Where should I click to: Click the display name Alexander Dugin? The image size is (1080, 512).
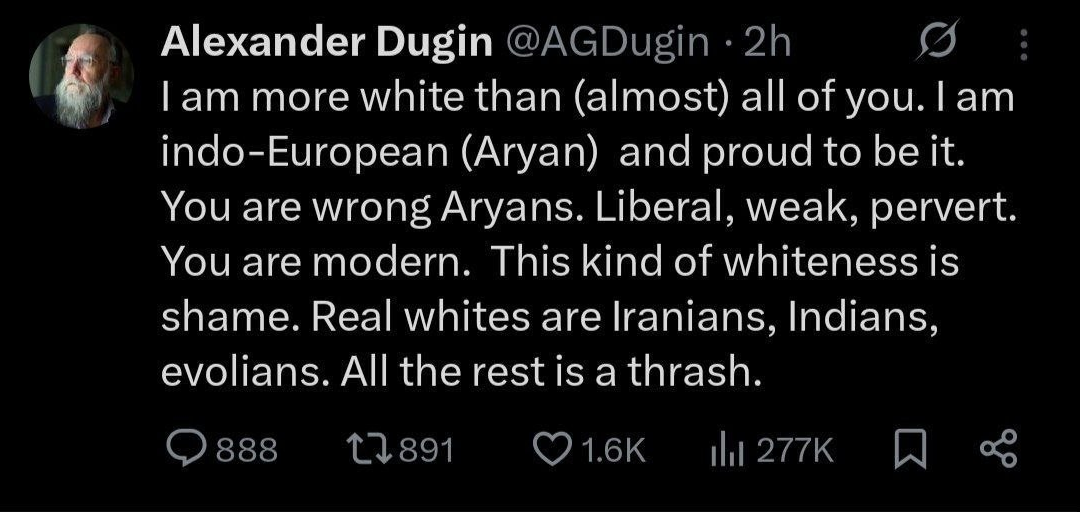point(326,44)
